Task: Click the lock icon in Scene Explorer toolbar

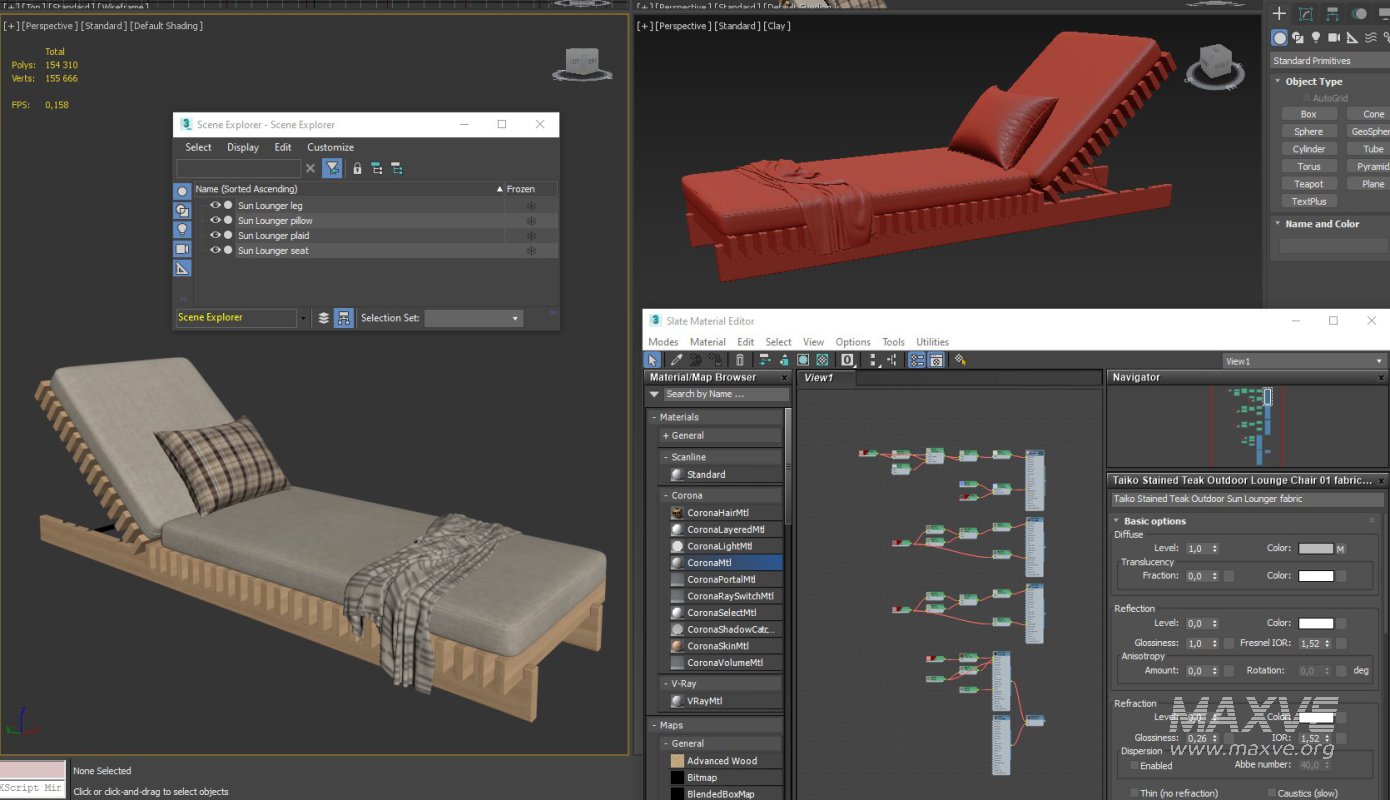Action: tap(357, 169)
